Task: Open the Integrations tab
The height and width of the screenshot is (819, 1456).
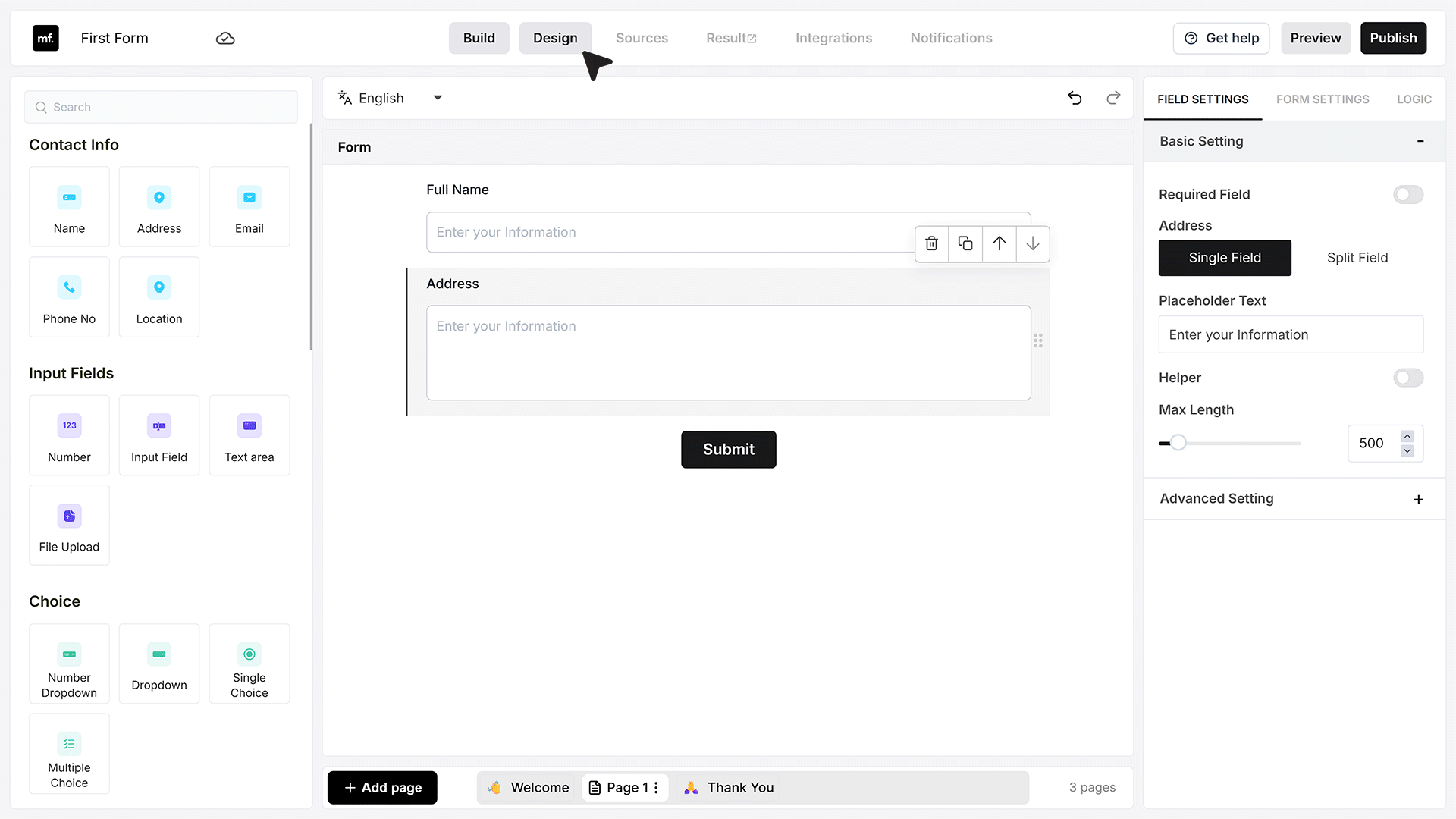Action: coord(833,38)
